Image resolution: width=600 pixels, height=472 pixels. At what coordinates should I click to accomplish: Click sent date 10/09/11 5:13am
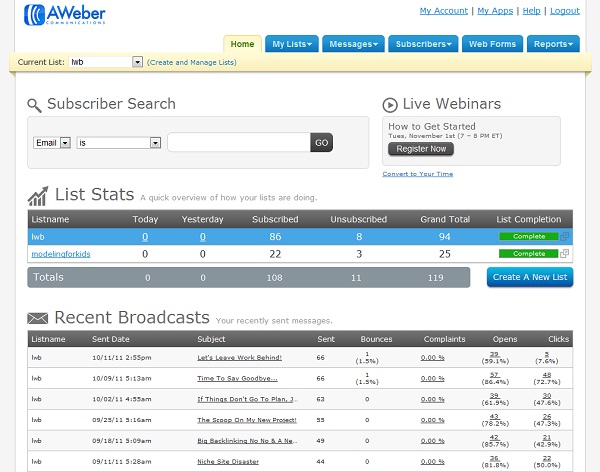point(122,378)
